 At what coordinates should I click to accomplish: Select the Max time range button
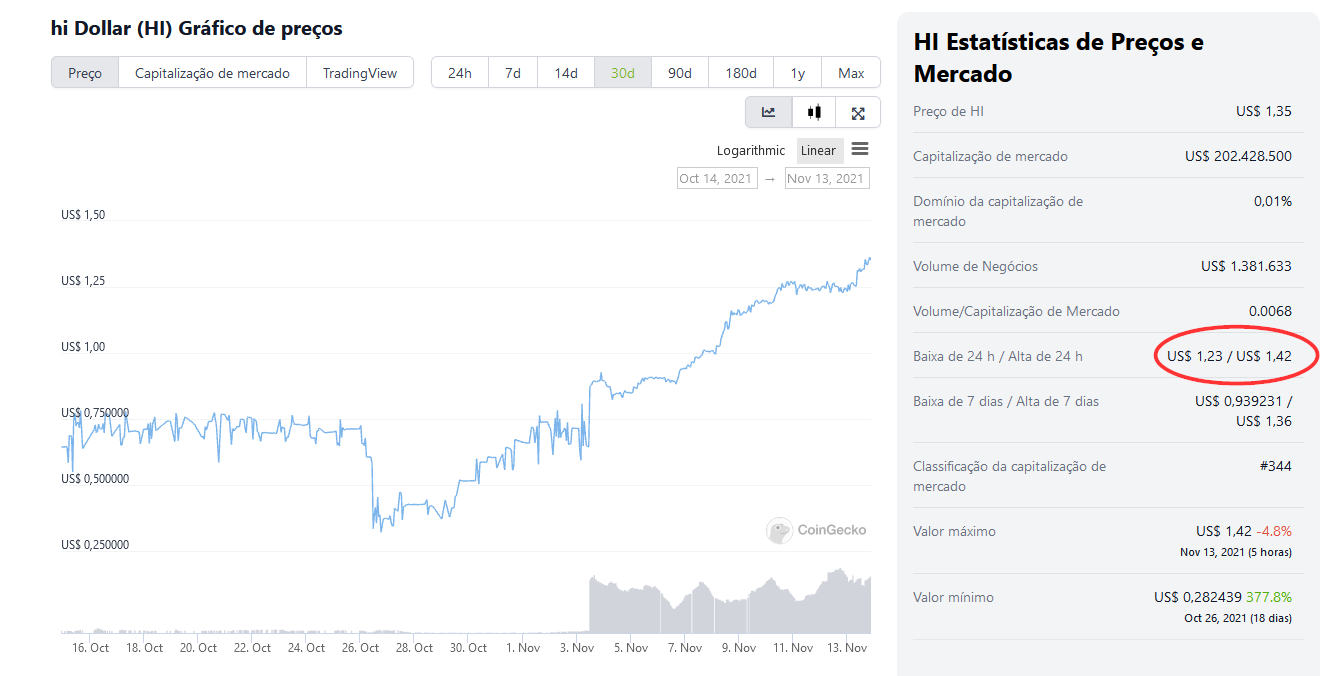tap(851, 73)
